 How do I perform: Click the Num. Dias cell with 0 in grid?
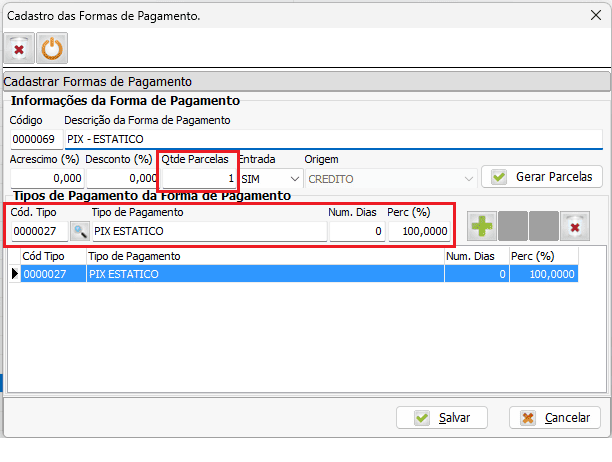[x=477, y=274]
